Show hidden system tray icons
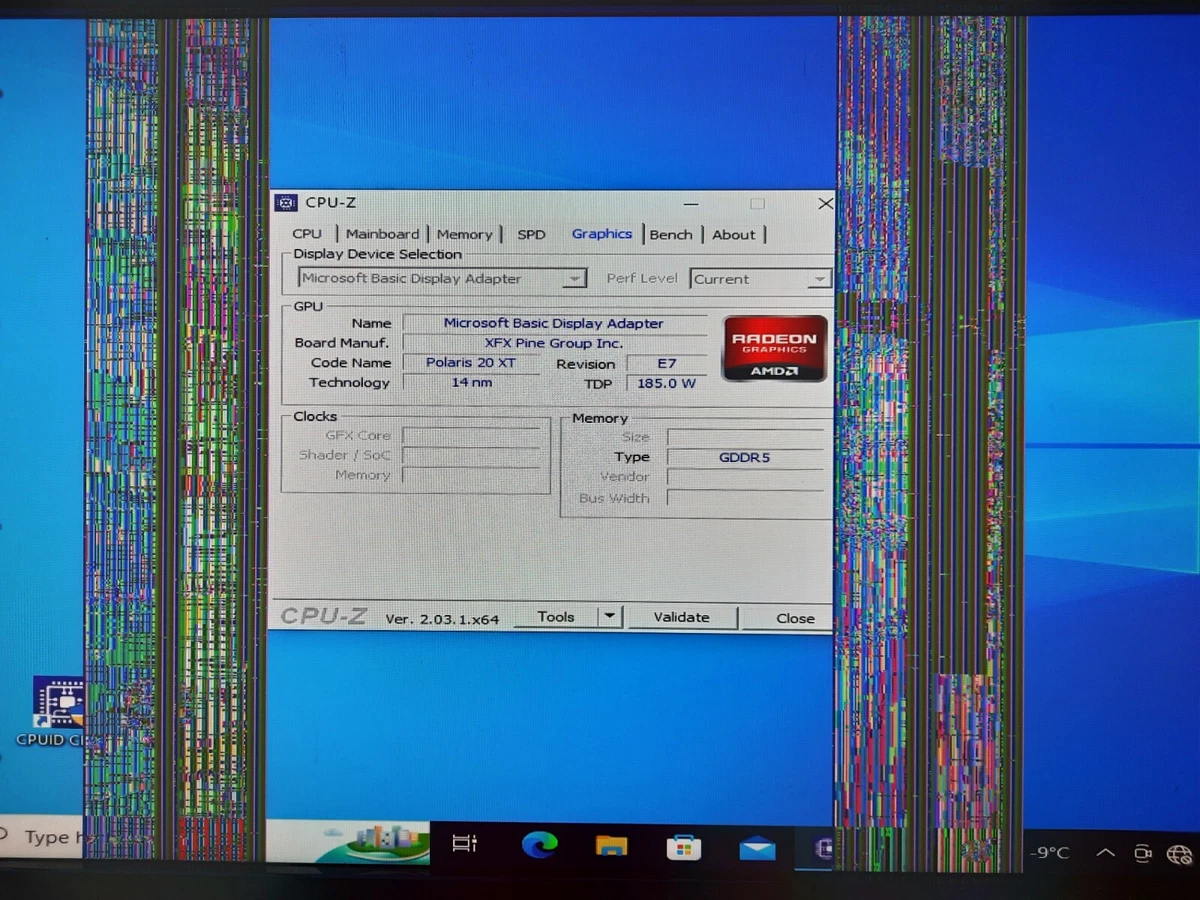The image size is (1200, 900). [x=1105, y=853]
